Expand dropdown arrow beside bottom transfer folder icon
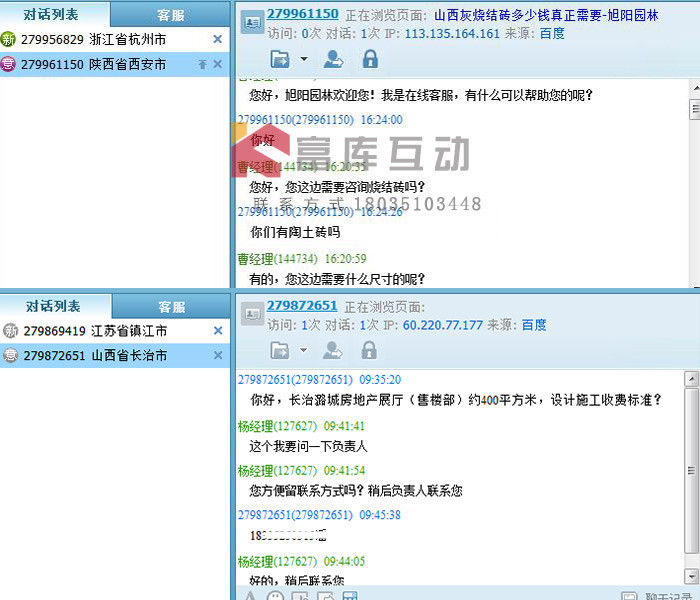This screenshot has width=700, height=600. point(304,350)
